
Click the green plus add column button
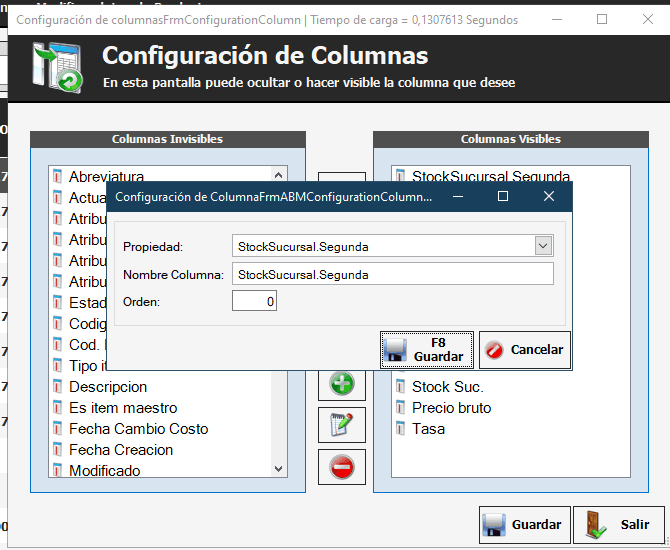[x=342, y=384]
